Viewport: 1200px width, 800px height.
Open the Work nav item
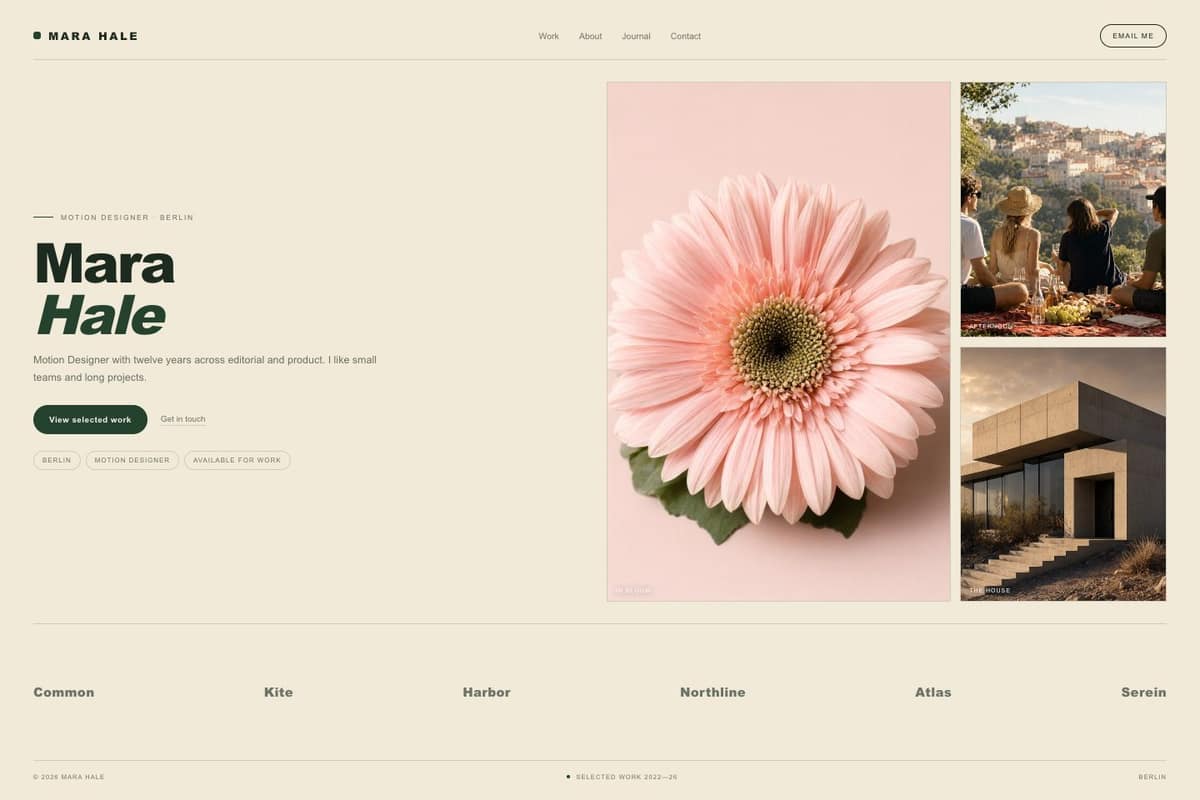[549, 36]
